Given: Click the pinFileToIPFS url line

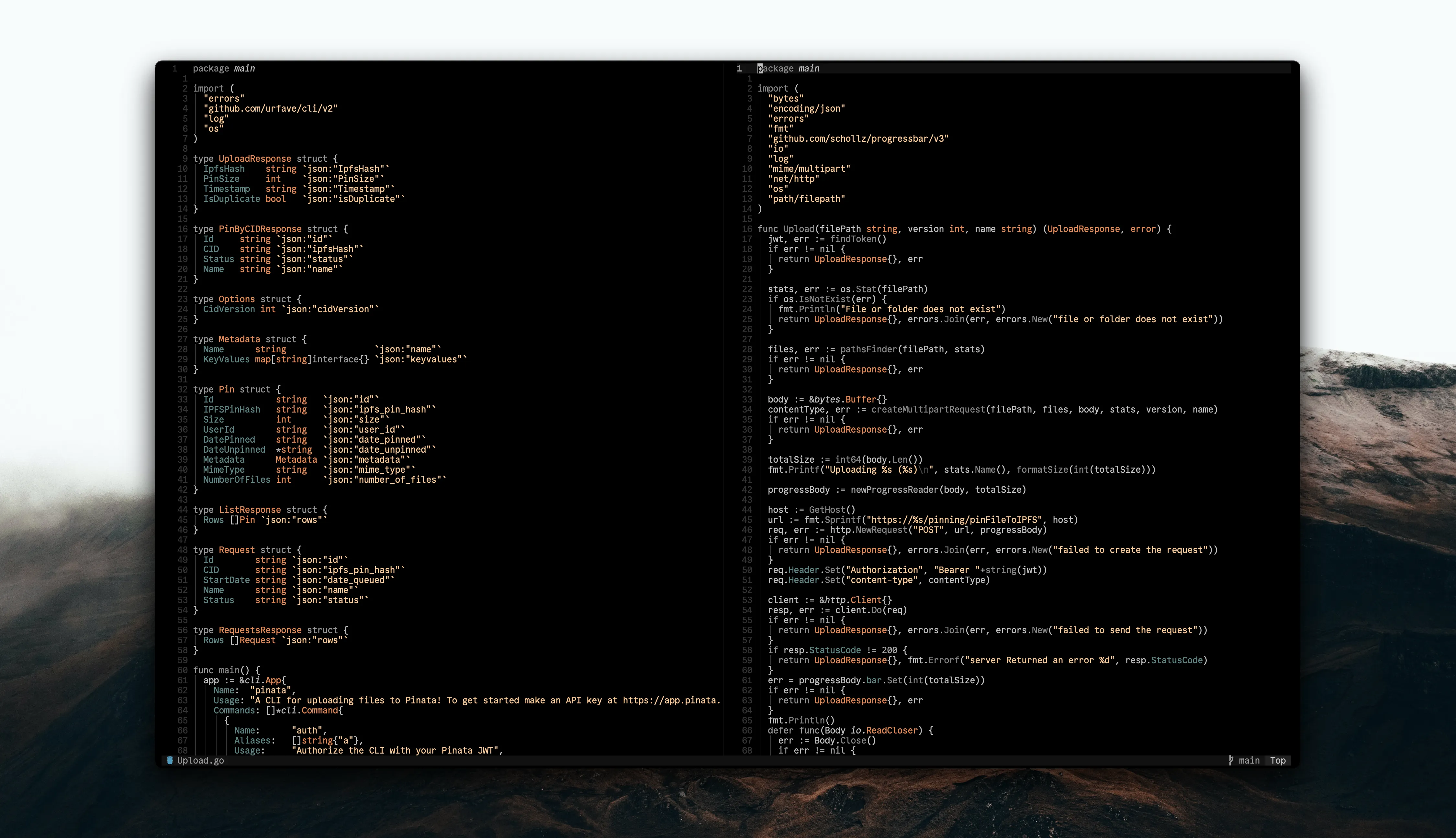Looking at the screenshot, I should pyautogui.click(x=923, y=520).
